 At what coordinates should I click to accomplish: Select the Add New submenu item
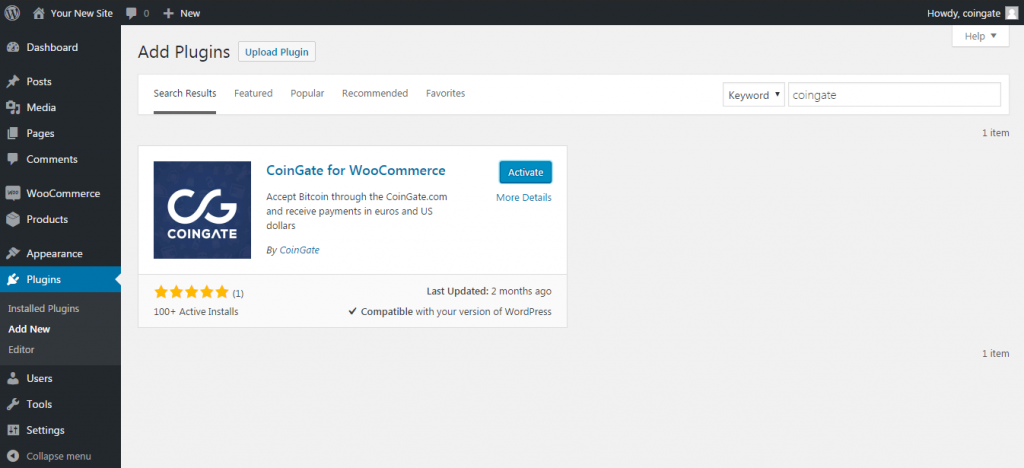(29, 330)
